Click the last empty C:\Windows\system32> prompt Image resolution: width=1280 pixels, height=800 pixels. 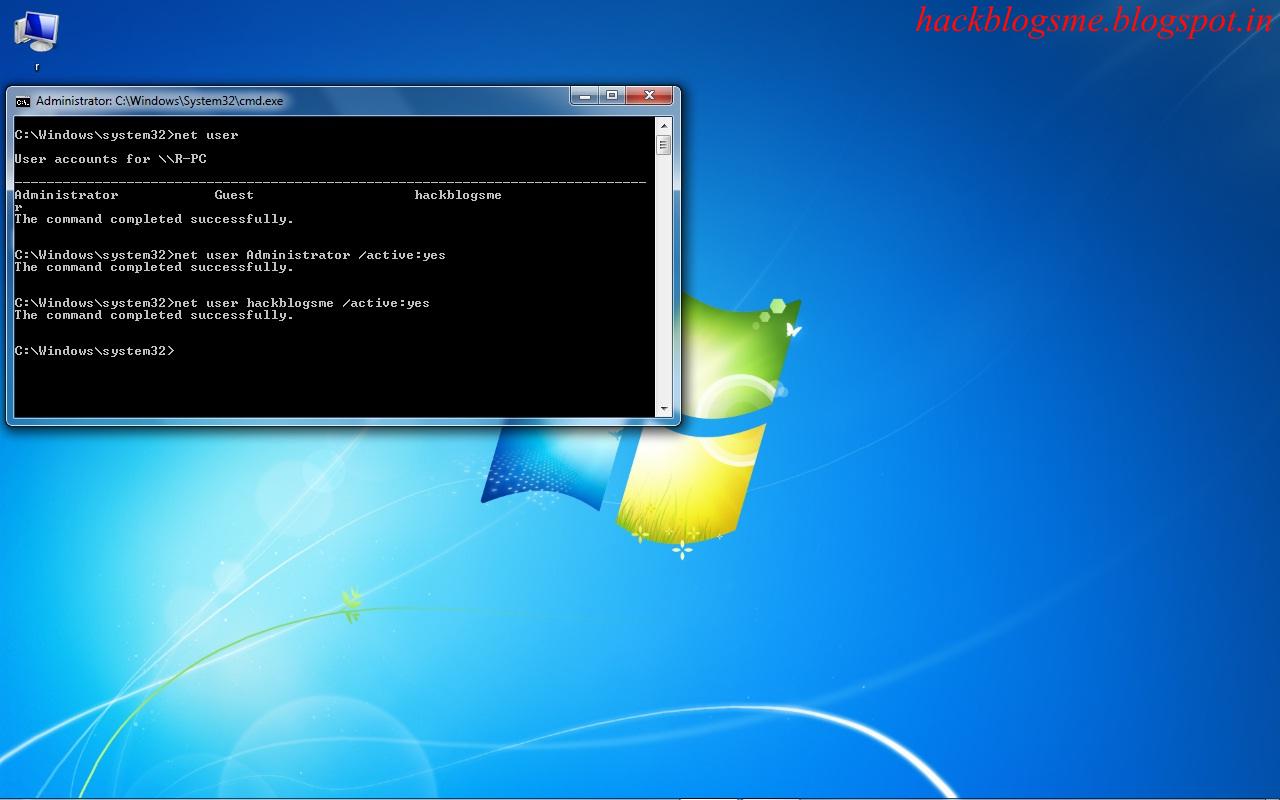pos(94,351)
